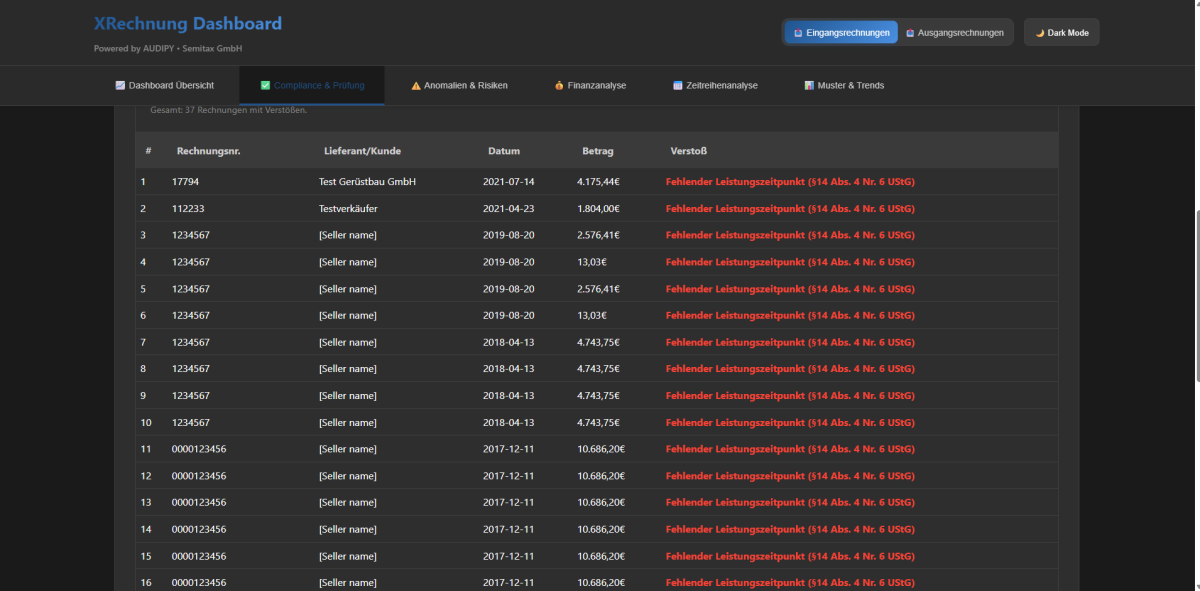Click the outbox icon in Ausgangsrechnungen
The image size is (1200, 591).
click(x=910, y=33)
